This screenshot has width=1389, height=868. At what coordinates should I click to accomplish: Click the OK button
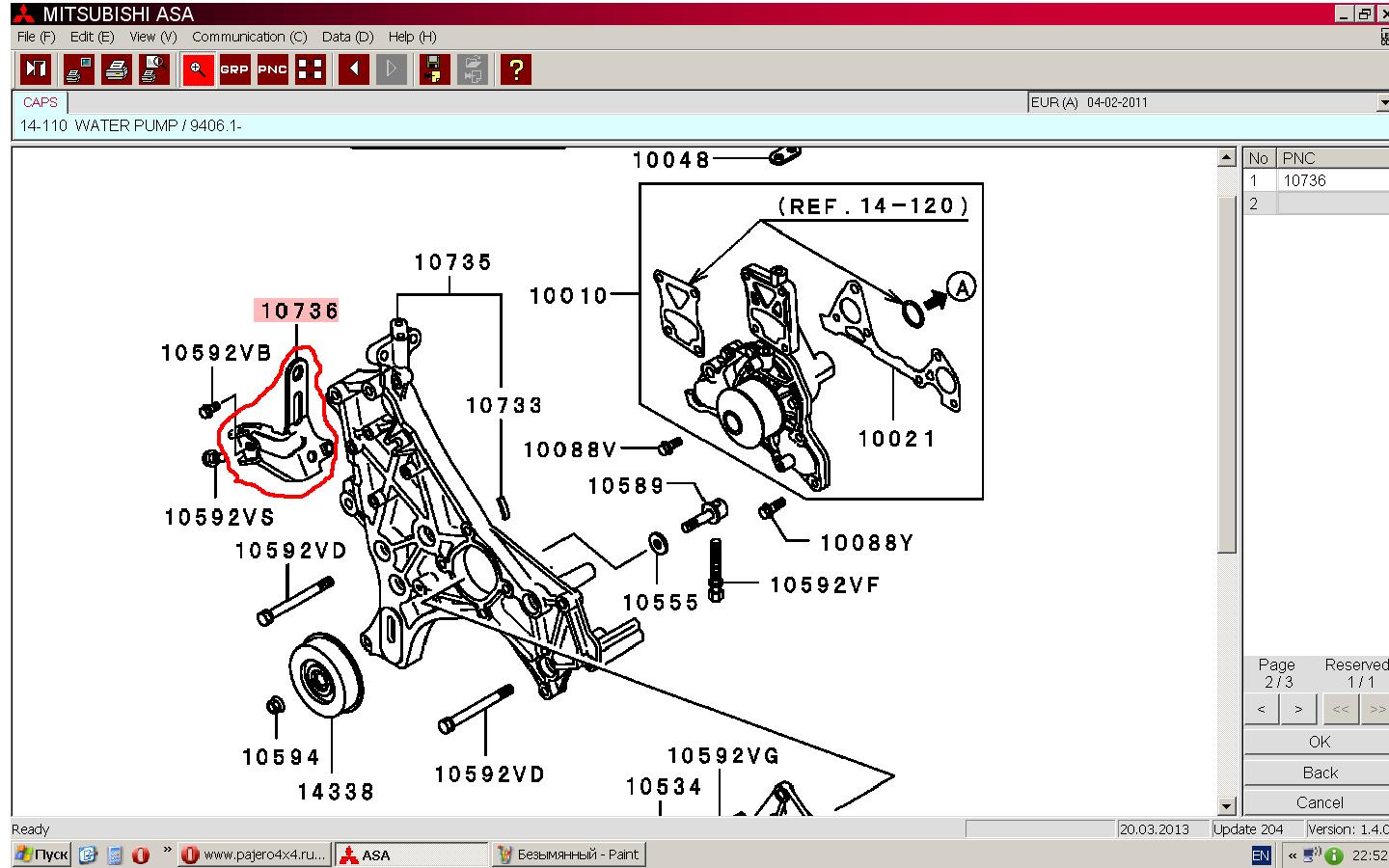[x=1319, y=742]
